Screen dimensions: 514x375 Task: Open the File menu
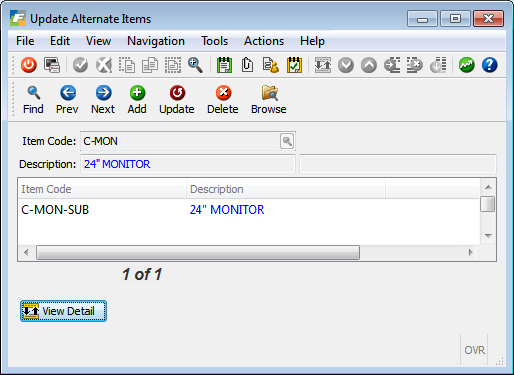(x=25, y=41)
